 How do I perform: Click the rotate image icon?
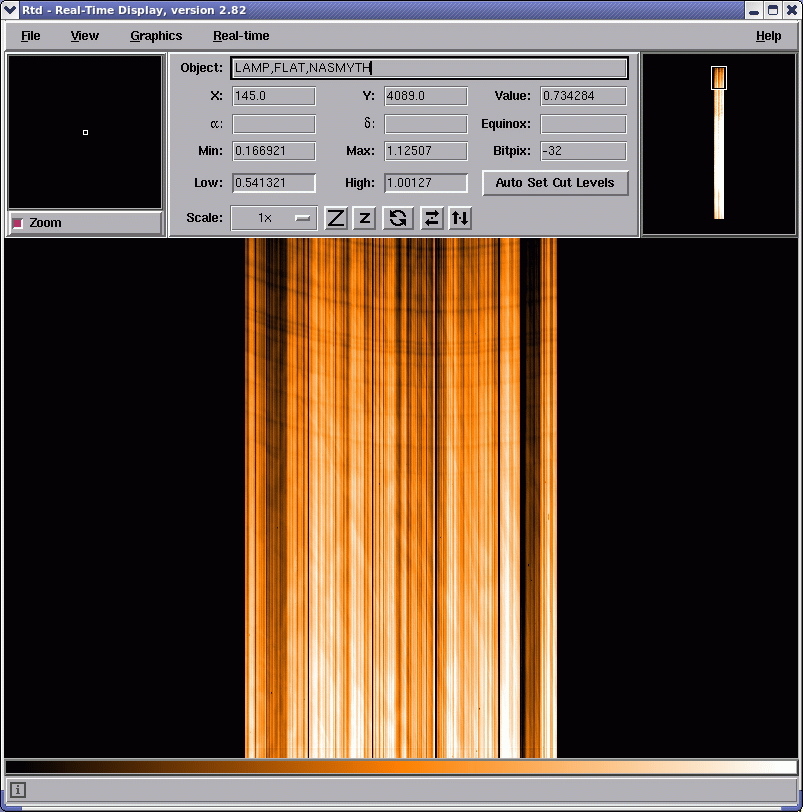click(398, 218)
